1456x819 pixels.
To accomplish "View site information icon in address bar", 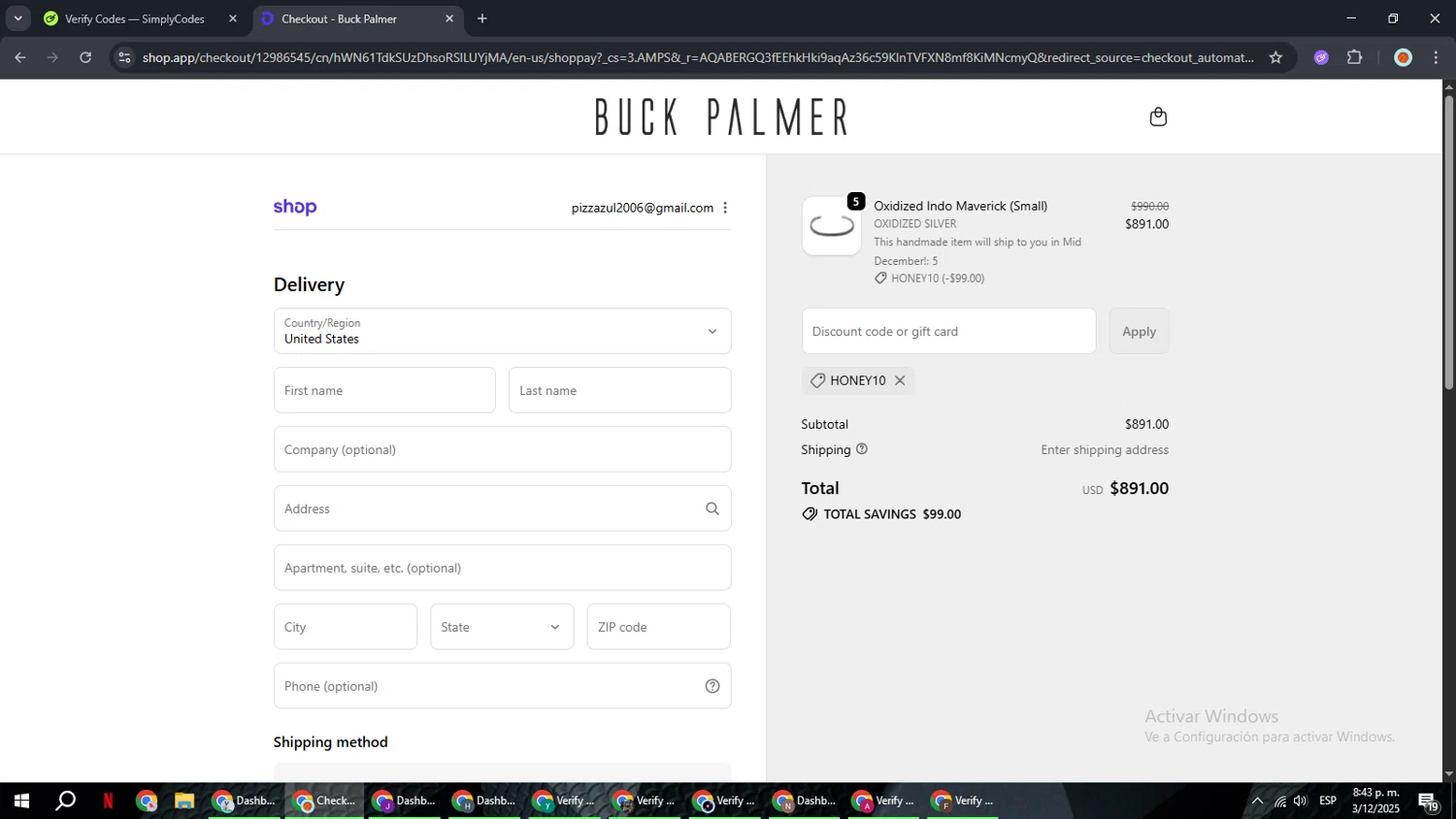I will (x=124, y=57).
